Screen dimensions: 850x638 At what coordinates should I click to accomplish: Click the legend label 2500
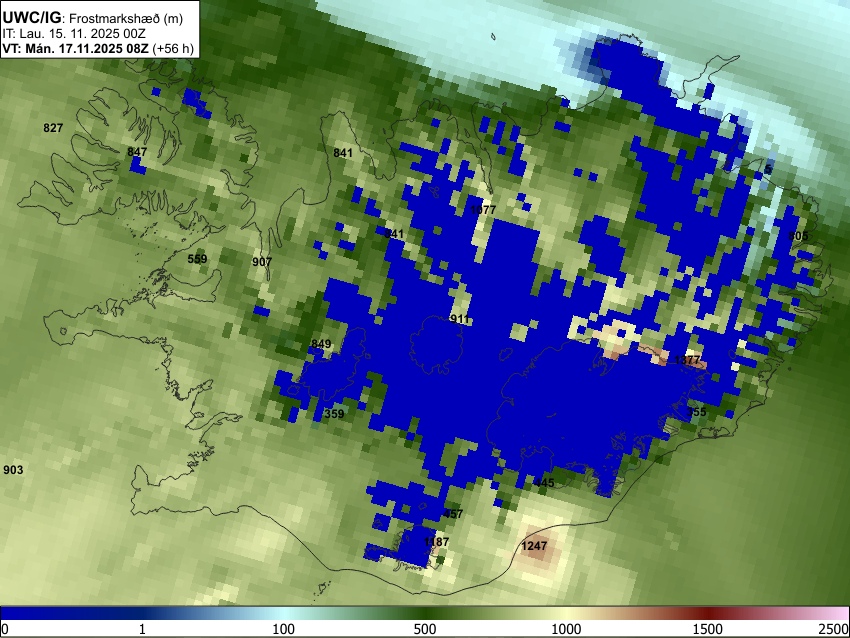tap(833, 629)
